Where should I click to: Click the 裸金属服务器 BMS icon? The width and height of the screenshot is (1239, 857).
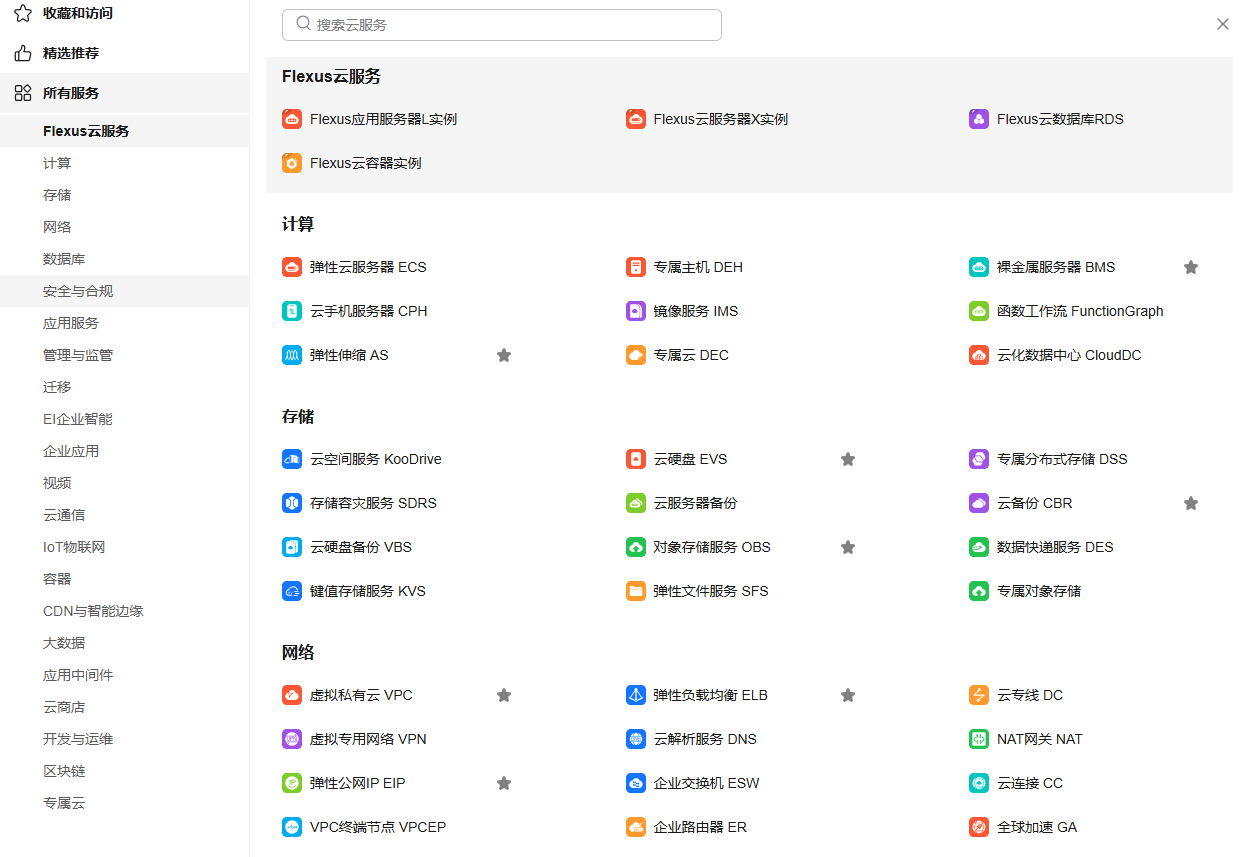(x=979, y=267)
